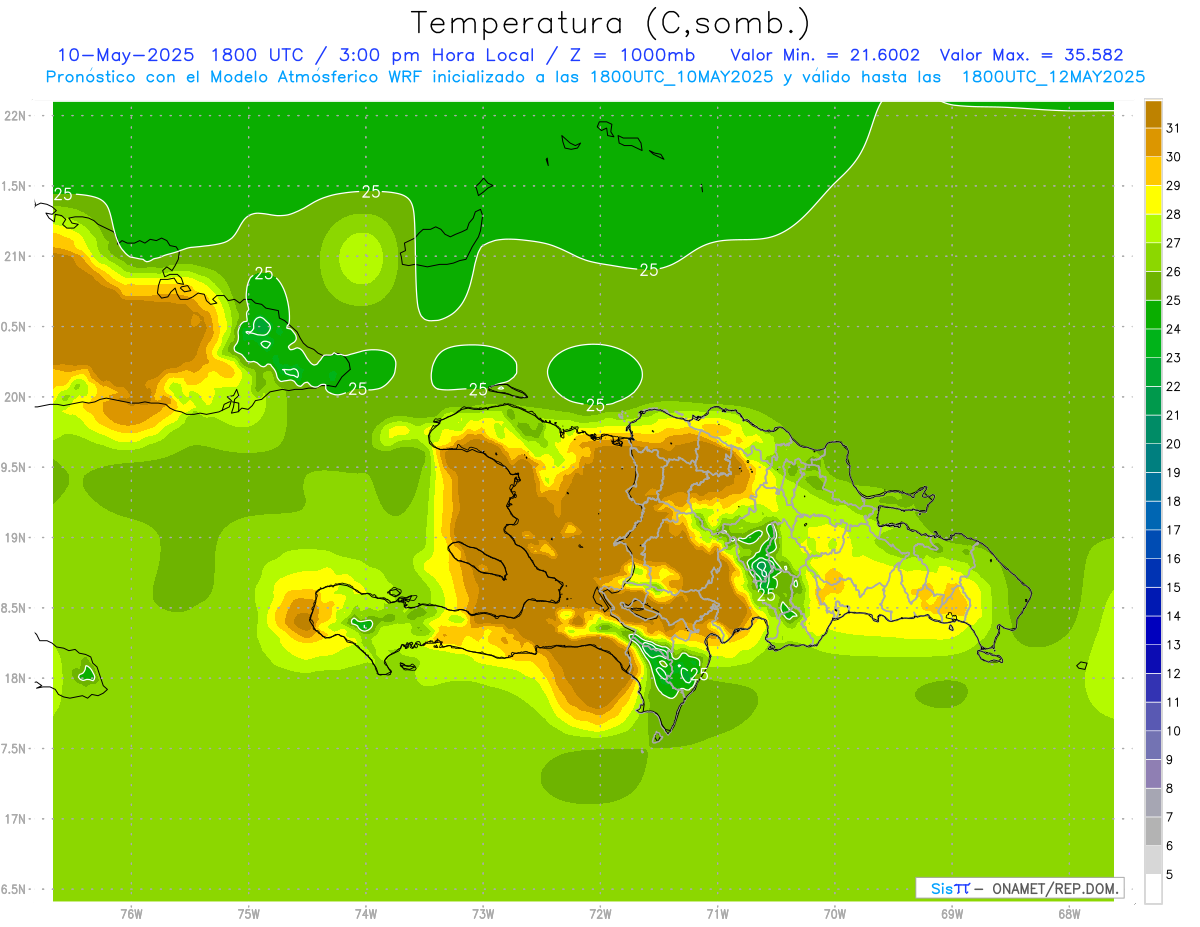Click the '19' label in the color legend
The height and width of the screenshot is (927, 1200).
tap(1173, 473)
